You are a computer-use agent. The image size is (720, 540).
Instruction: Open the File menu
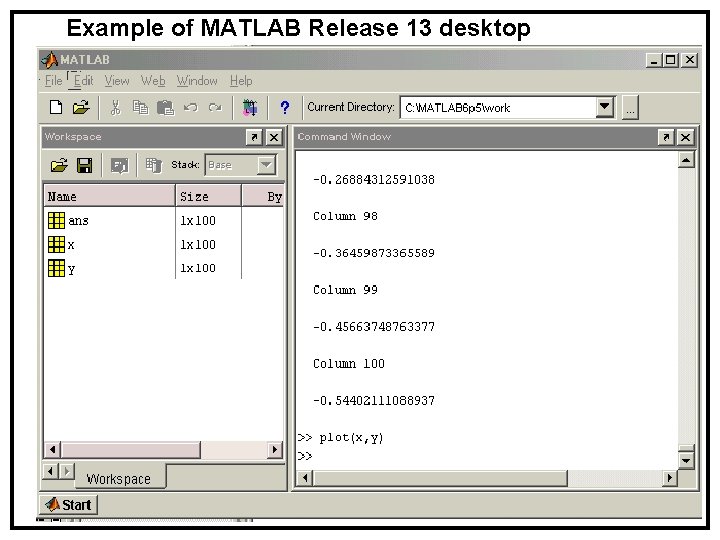pos(53,81)
